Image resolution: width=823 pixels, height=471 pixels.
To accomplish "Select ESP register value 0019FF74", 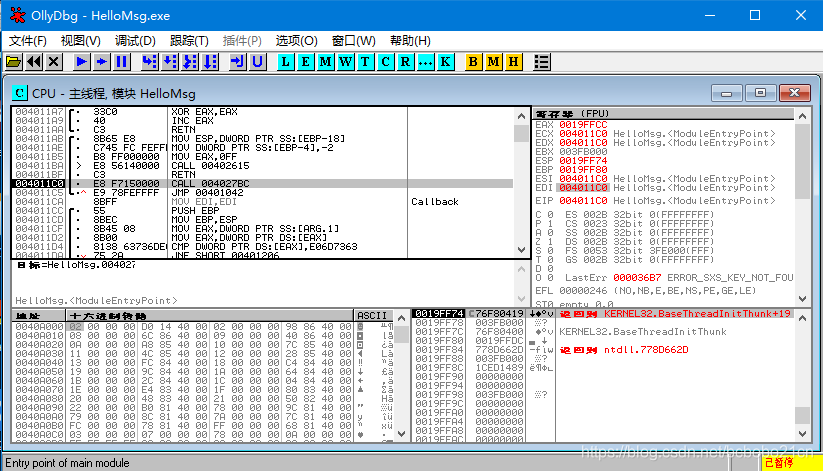I will click(x=583, y=161).
